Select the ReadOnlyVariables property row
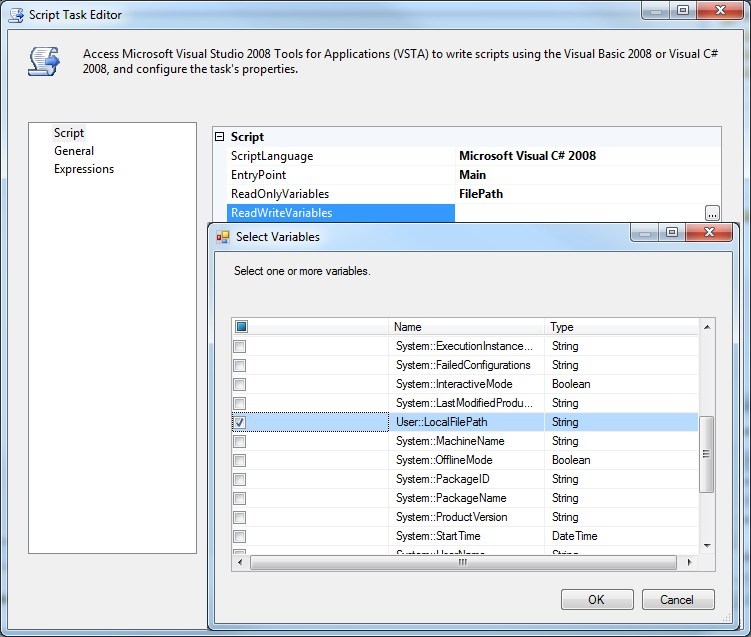The height and width of the screenshot is (637, 751). click(x=473, y=194)
